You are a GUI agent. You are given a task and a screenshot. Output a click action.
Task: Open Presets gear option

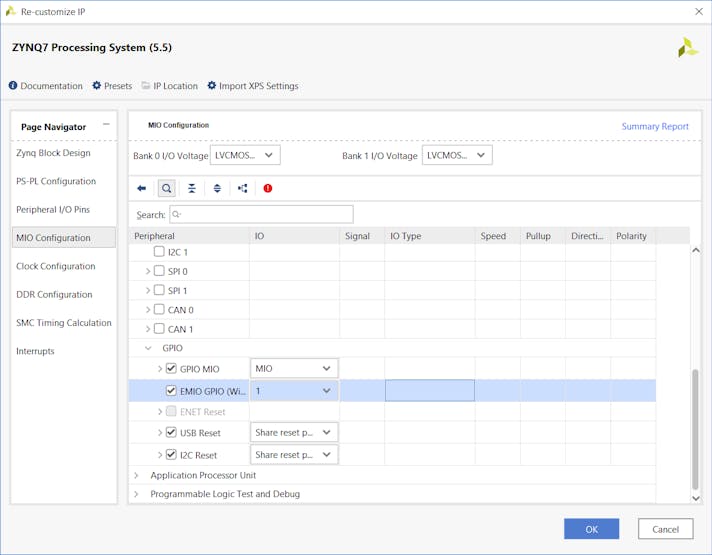click(x=112, y=85)
